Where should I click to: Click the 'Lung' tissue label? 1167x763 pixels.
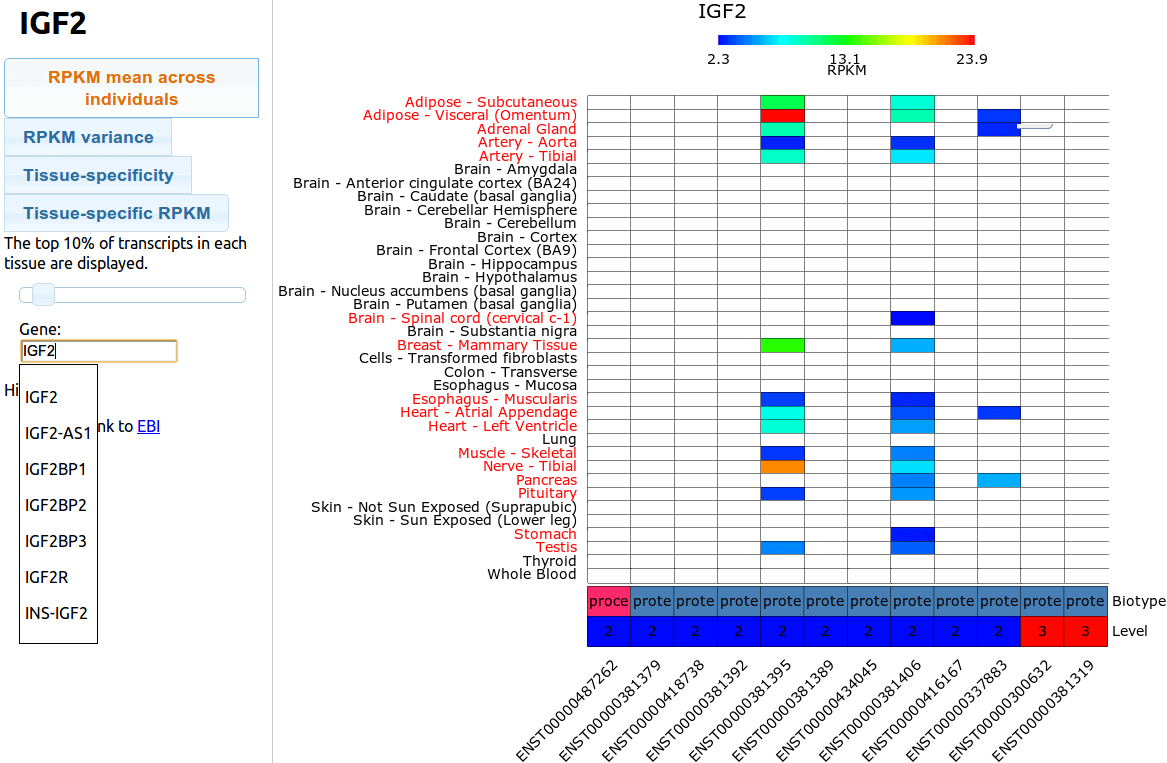pyautogui.click(x=559, y=440)
